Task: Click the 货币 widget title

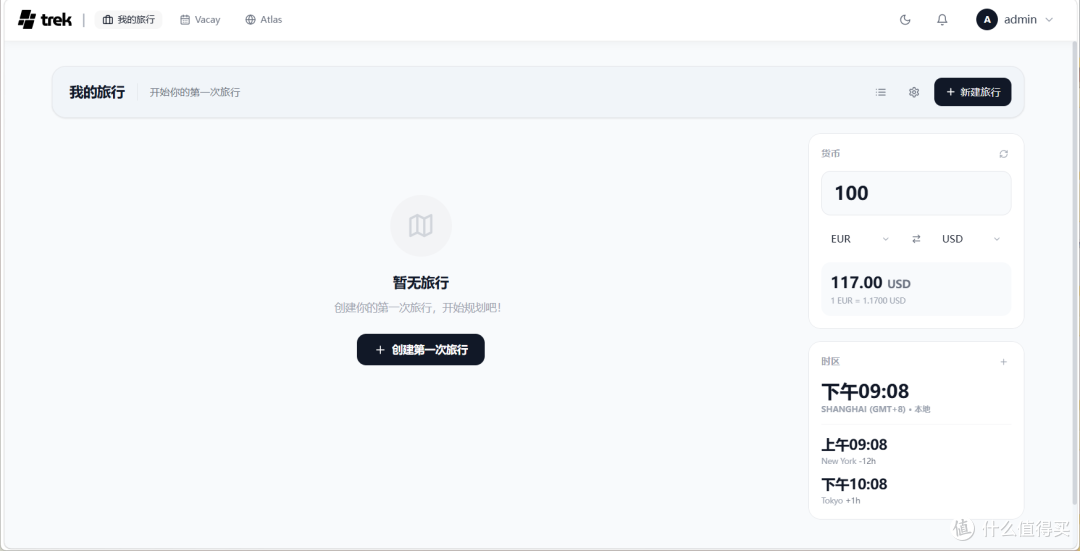Action: click(x=831, y=154)
